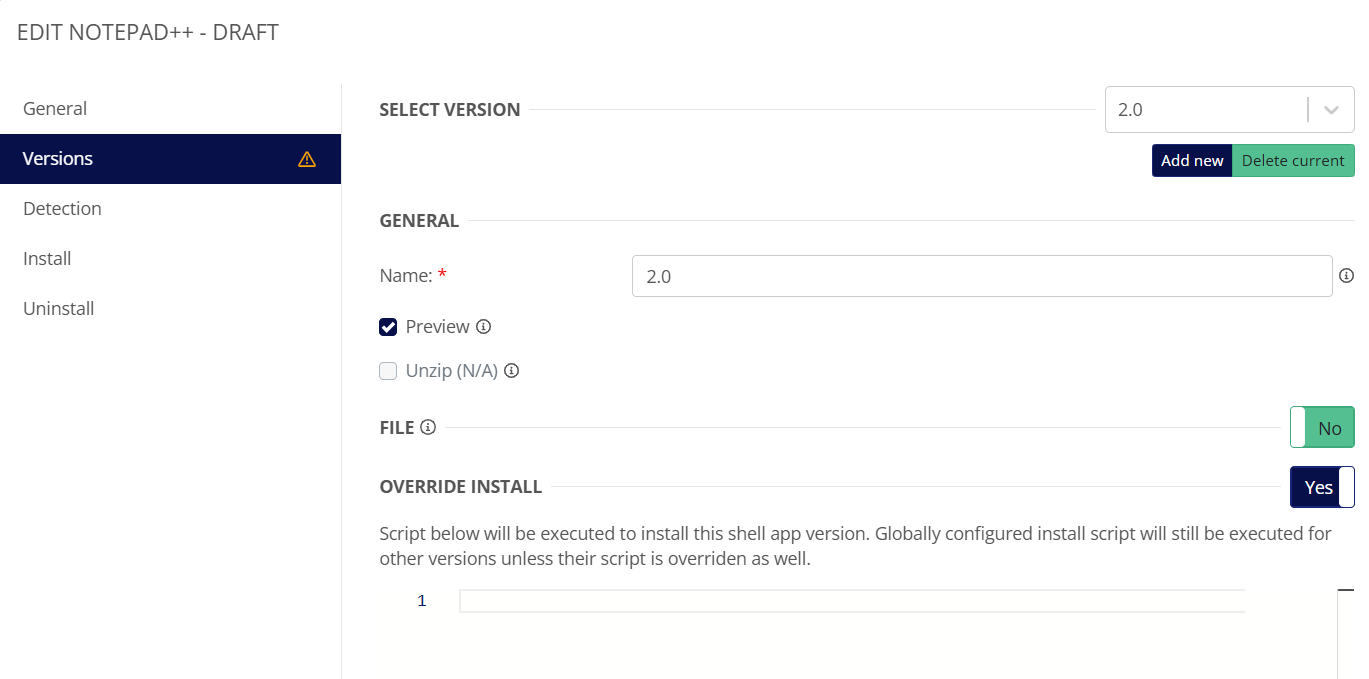1369x679 pixels.
Task: Click the info icon beside Name field
Action: click(1346, 276)
